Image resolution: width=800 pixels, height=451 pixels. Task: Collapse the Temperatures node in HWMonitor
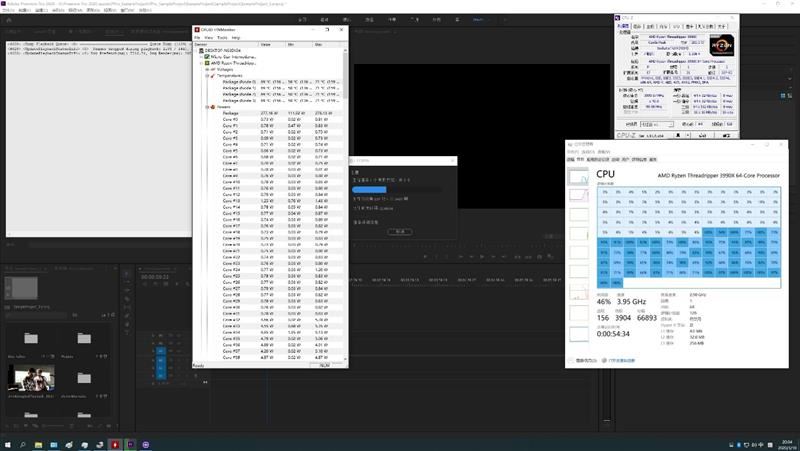pyautogui.click(x=207, y=76)
